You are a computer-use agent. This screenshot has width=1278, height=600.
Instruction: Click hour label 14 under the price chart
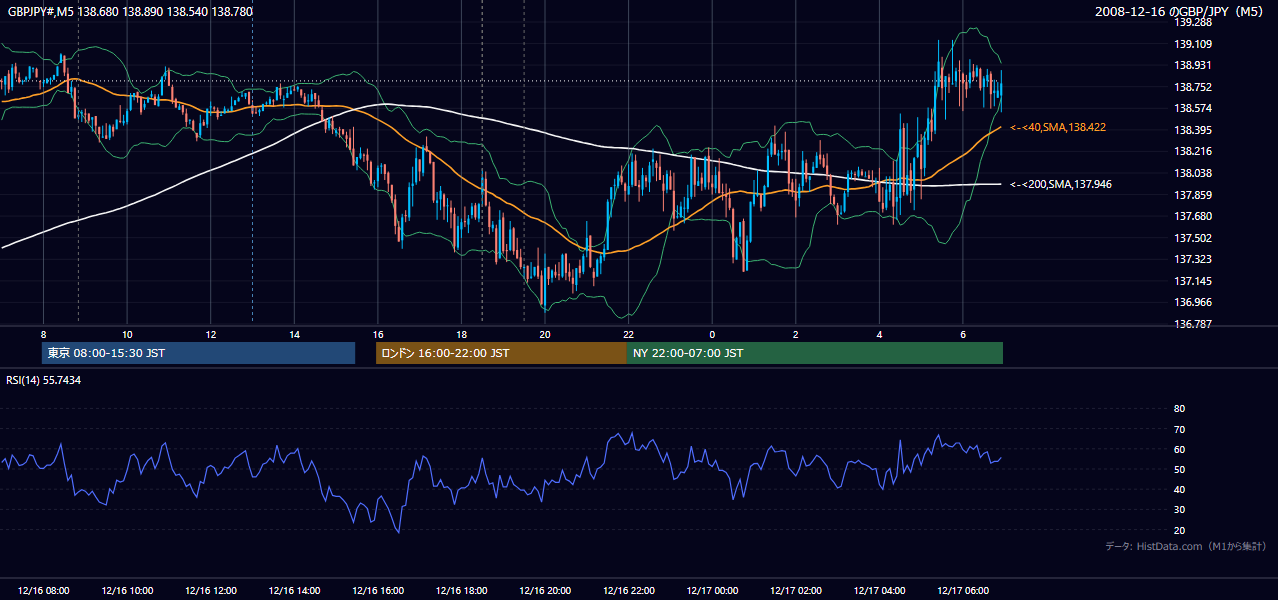pos(294,334)
